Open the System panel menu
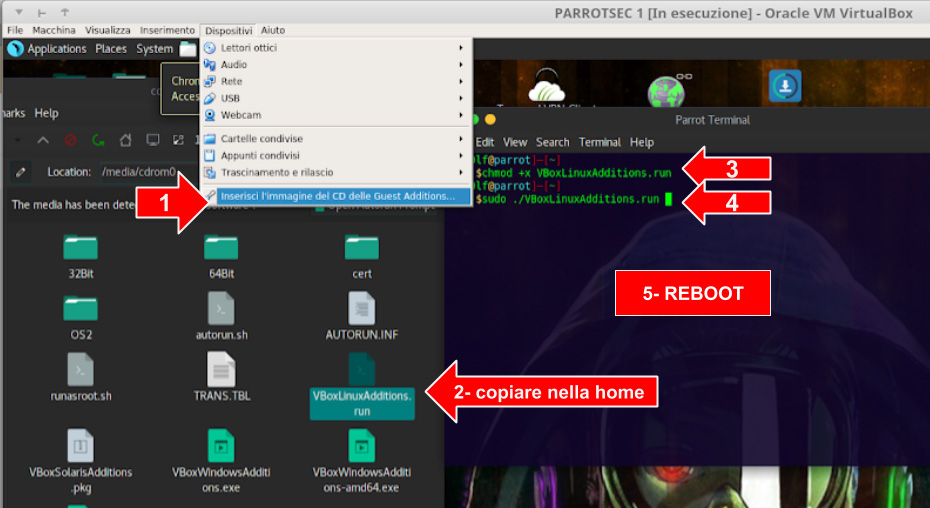930x508 pixels. pyautogui.click(x=154, y=49)
